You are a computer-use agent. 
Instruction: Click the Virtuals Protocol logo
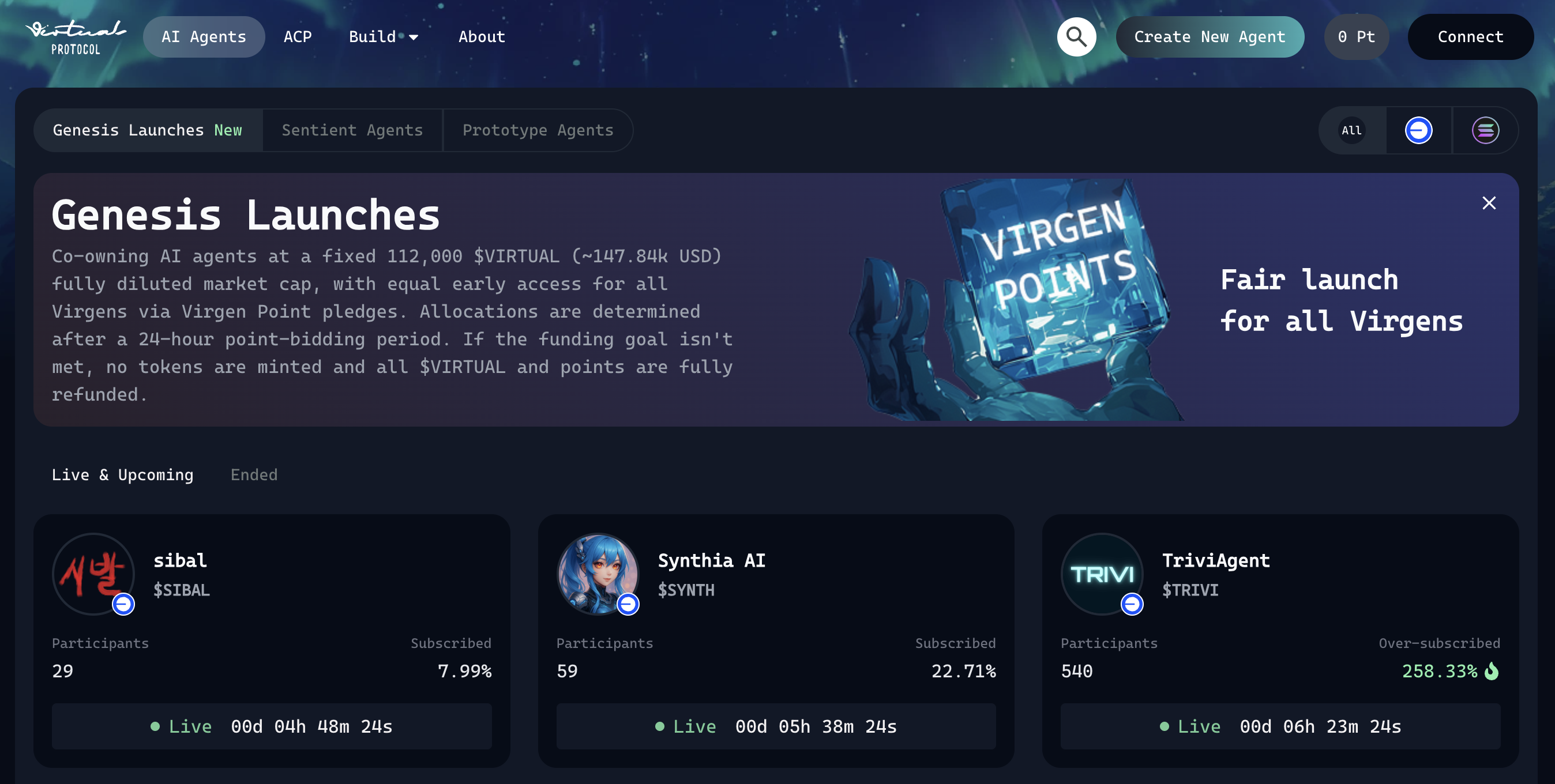point(76,37)
